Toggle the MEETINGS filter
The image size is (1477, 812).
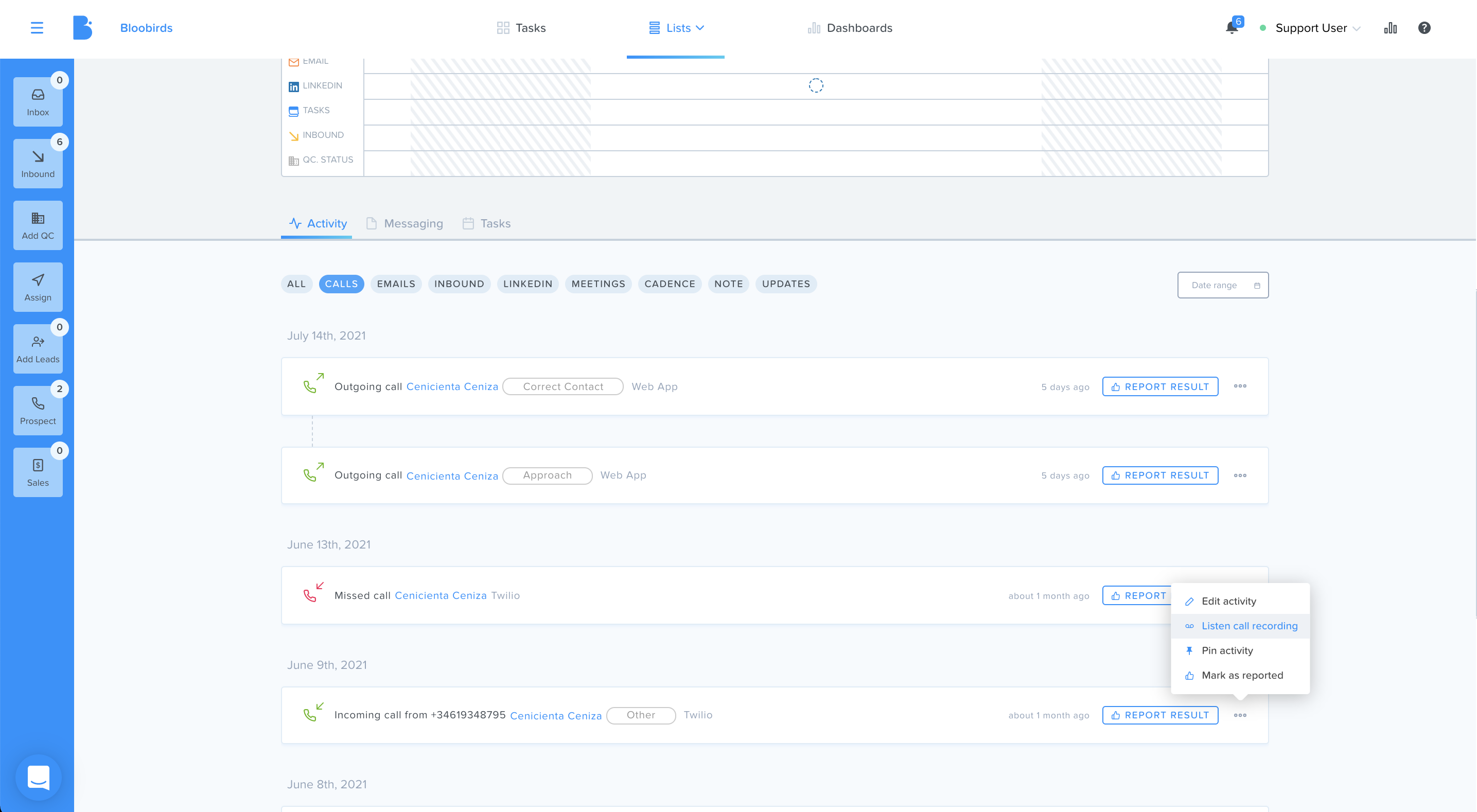click(x=598, y=284)
